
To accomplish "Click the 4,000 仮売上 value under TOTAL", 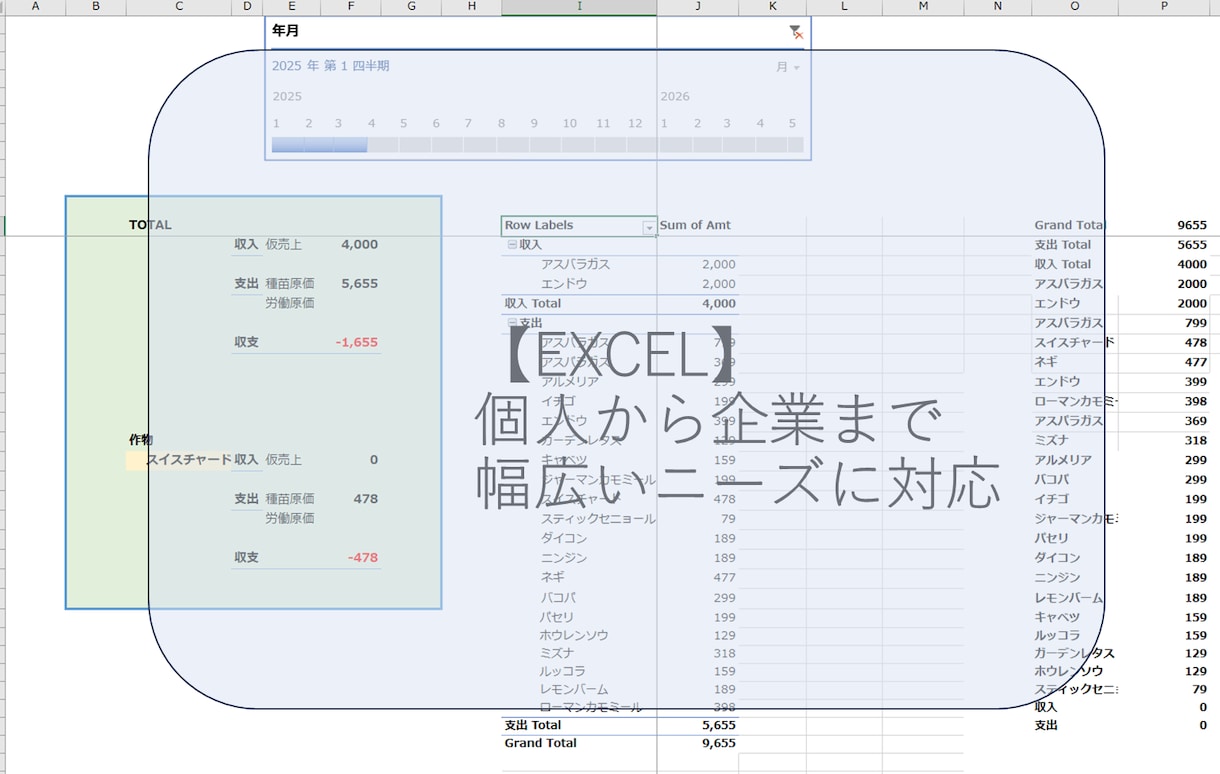I will point(359,244).
